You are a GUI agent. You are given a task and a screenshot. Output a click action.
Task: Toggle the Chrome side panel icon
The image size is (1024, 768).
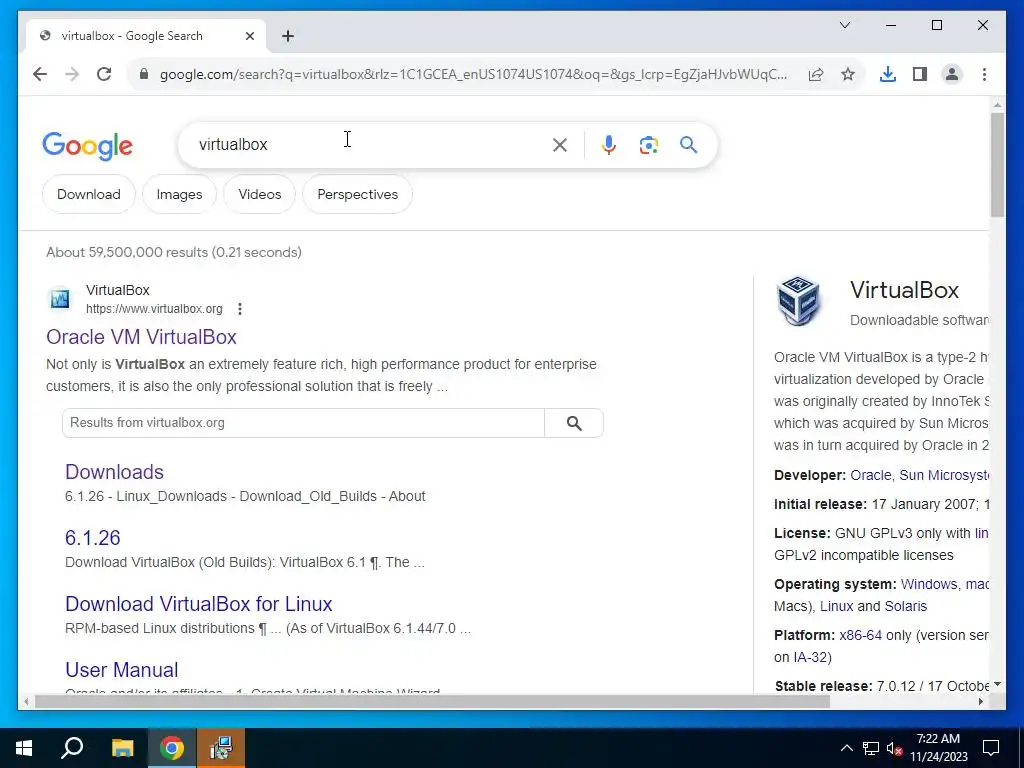tap(920, 74)
